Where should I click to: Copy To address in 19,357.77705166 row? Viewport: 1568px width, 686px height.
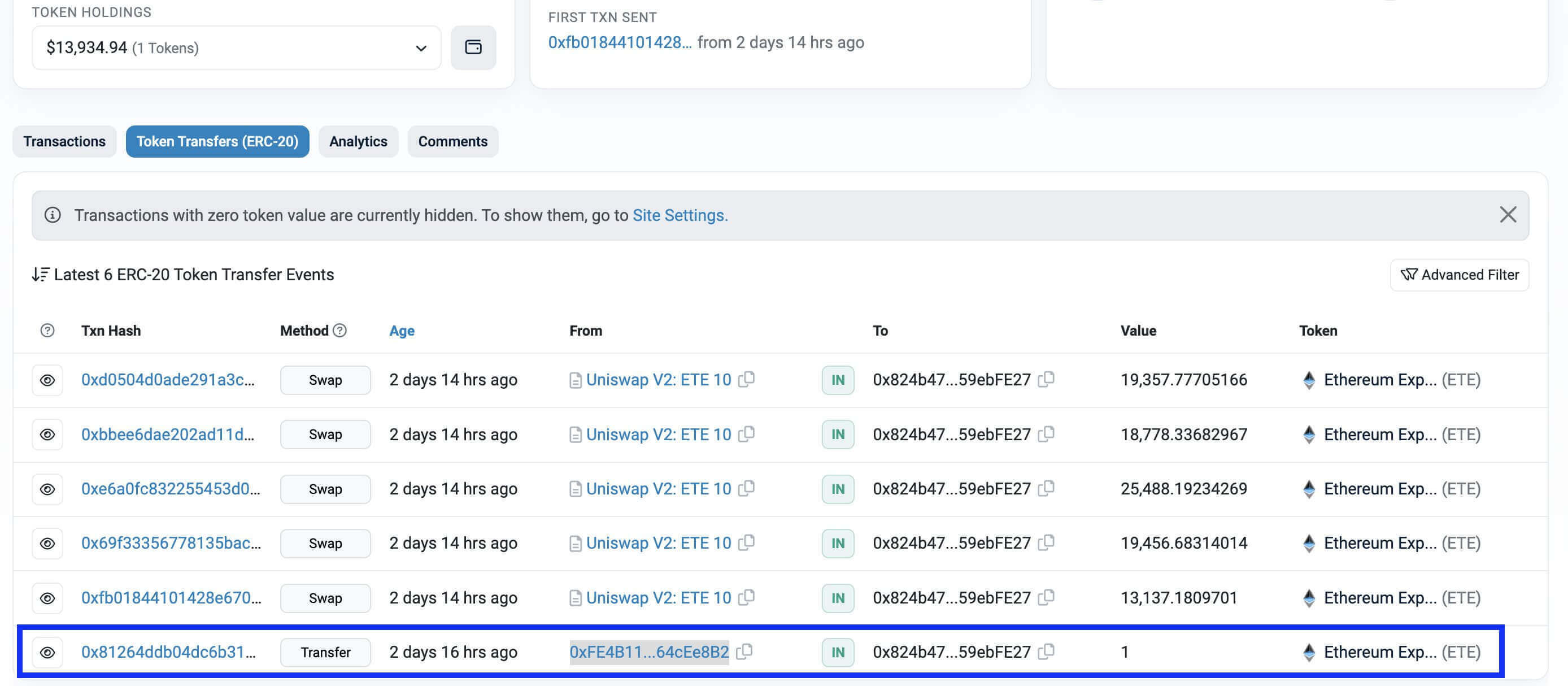click(x=1046, y=379)
